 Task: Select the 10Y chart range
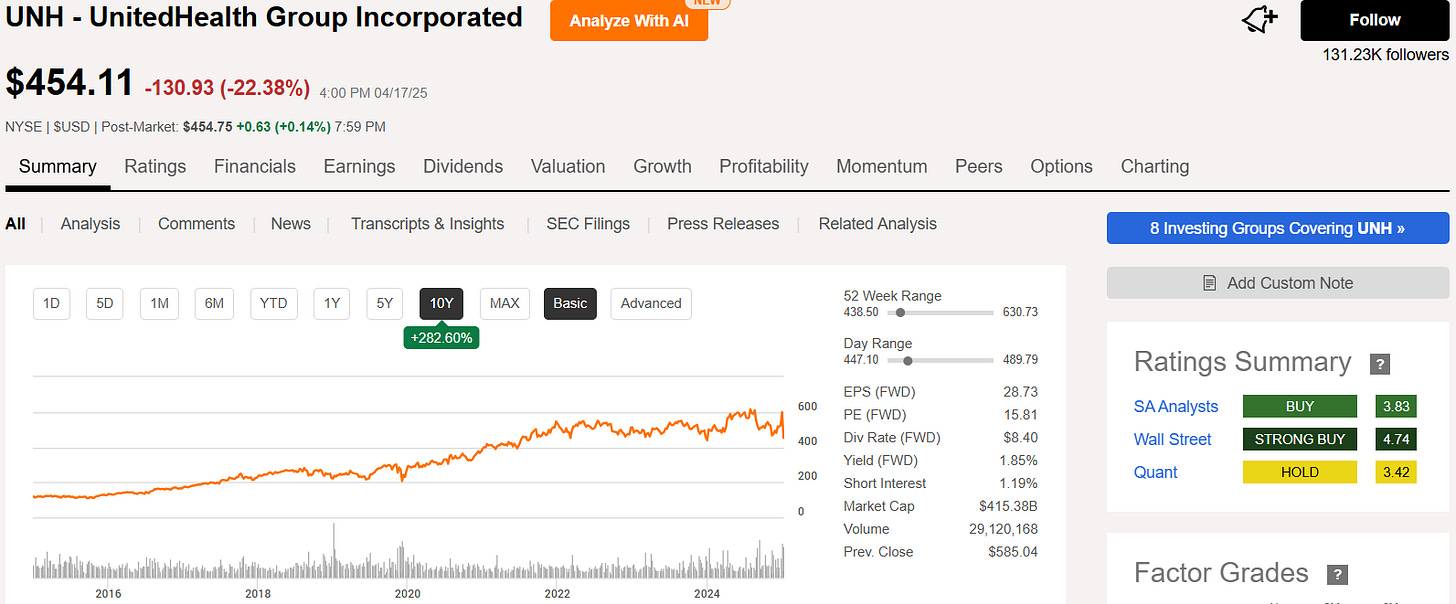(442, 303)
